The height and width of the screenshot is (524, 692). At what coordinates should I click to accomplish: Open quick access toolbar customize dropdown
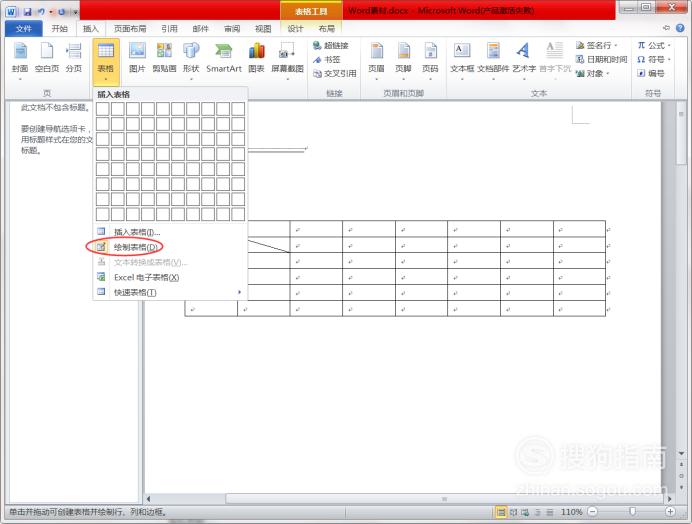click(x=76, y=12)
